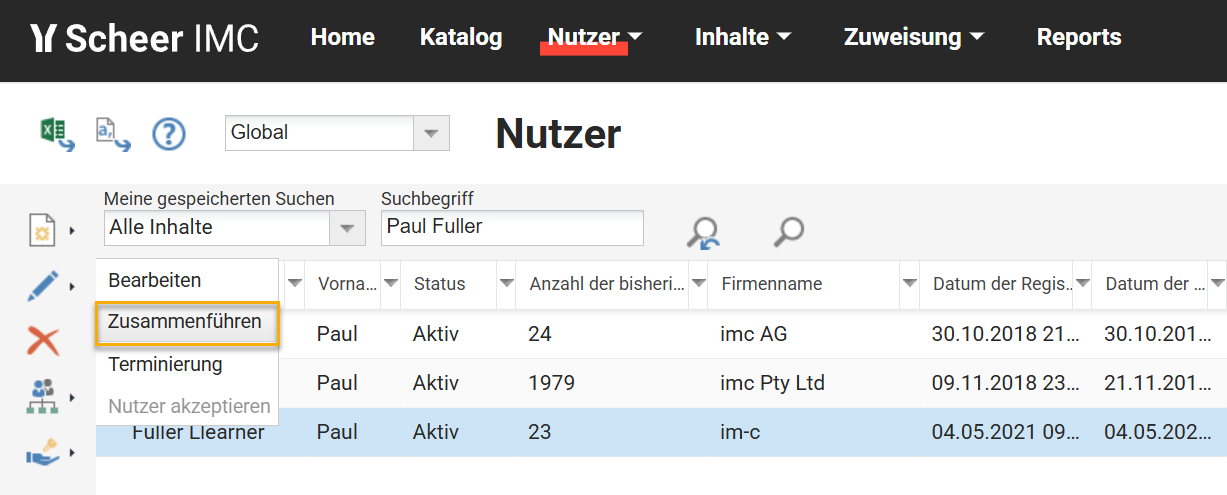Click the text export icon beside Excel
The image size is (1227, 495).
click(x=112, y=133)
